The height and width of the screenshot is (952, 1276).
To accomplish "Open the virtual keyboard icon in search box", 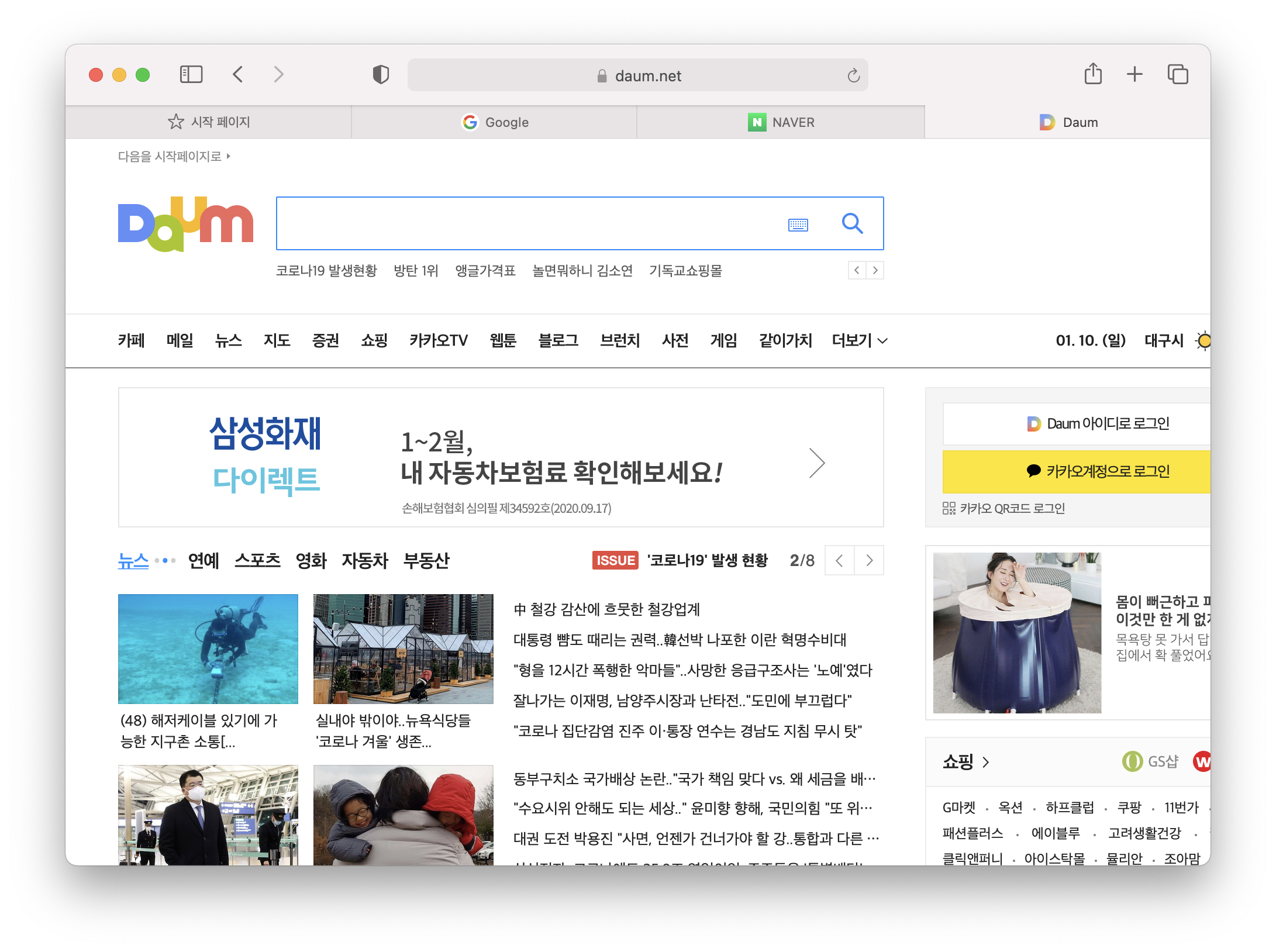I will [x=798, y=225].
